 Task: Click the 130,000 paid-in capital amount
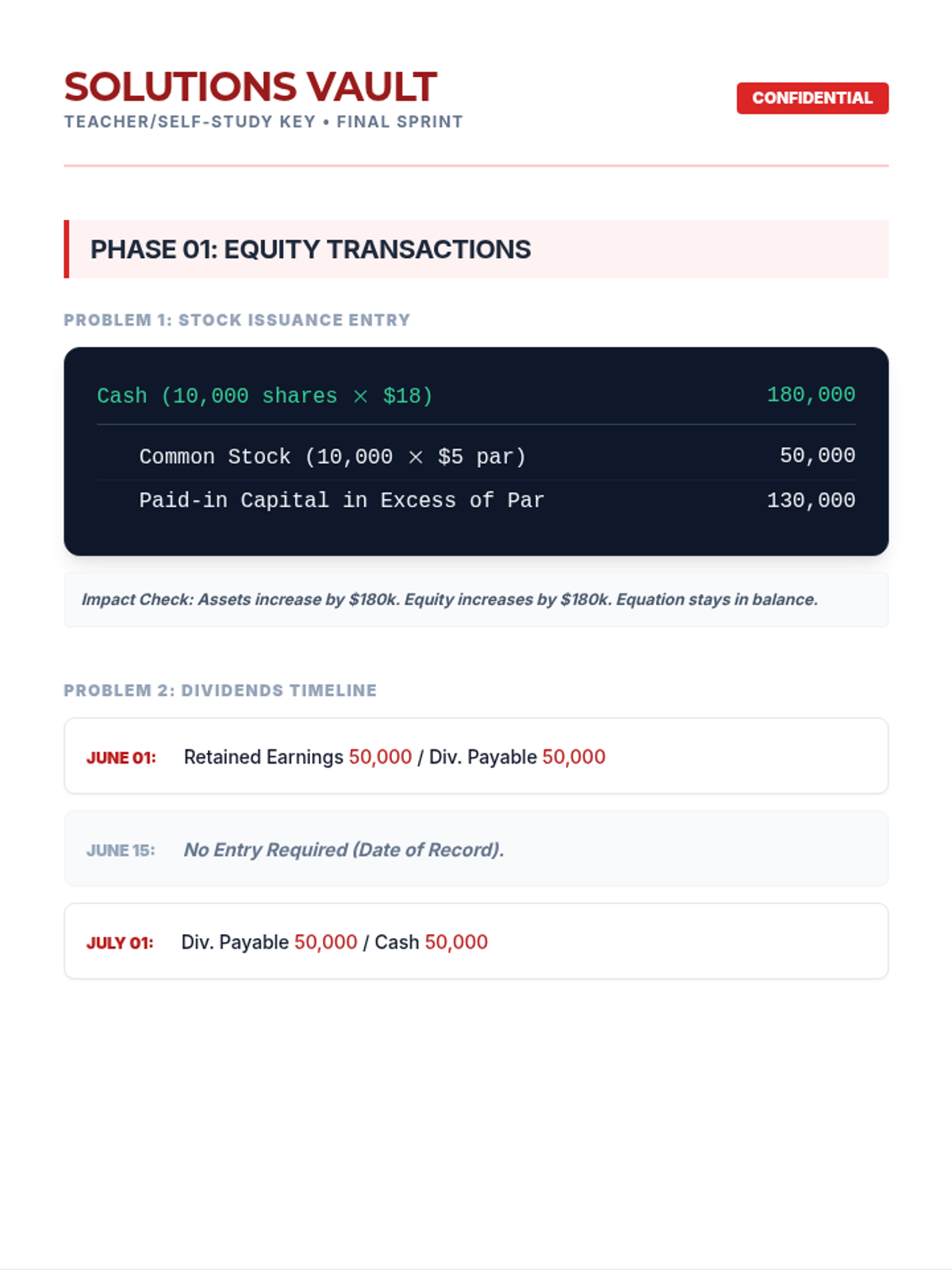click(x=811, y=500)
